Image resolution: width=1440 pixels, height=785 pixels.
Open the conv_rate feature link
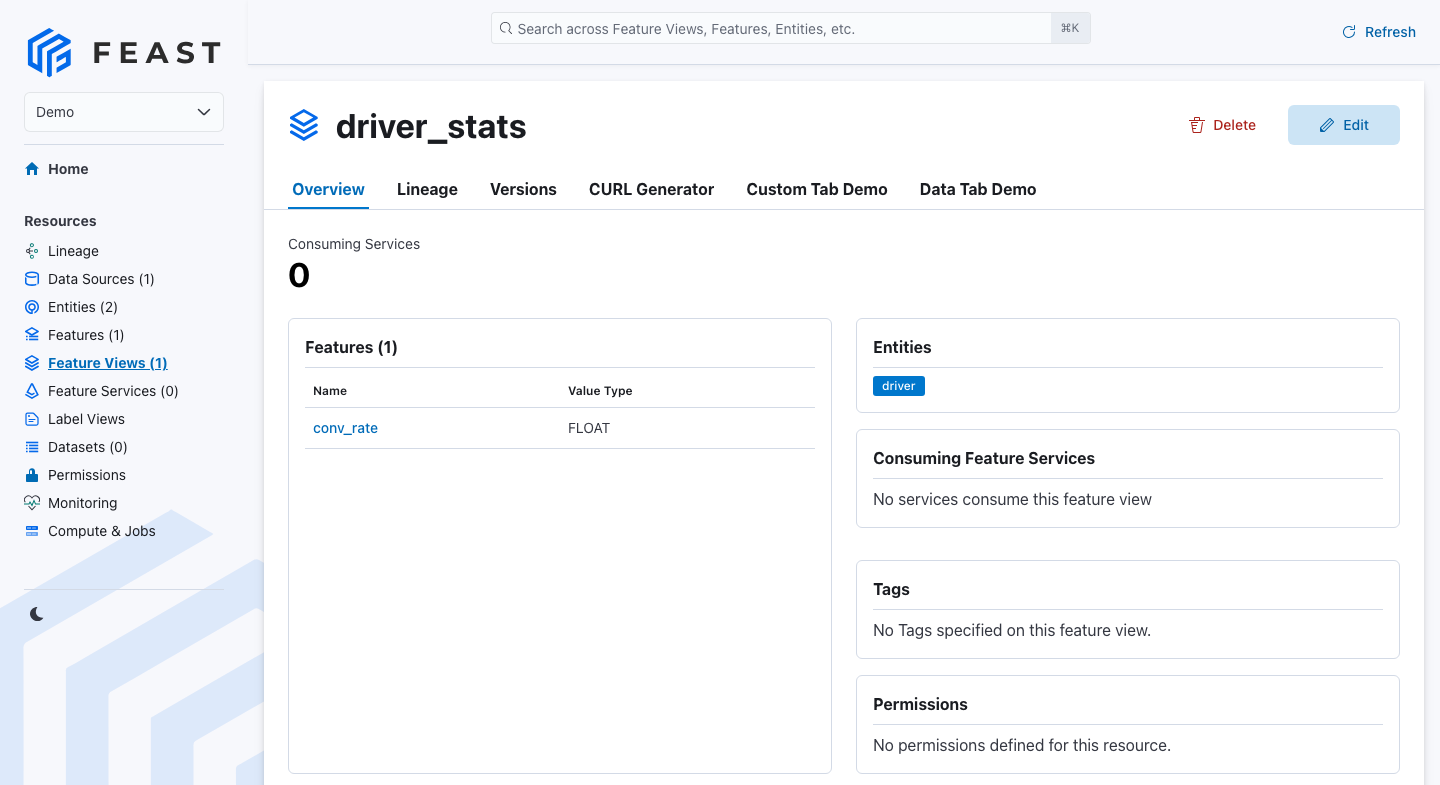point(345,428)
